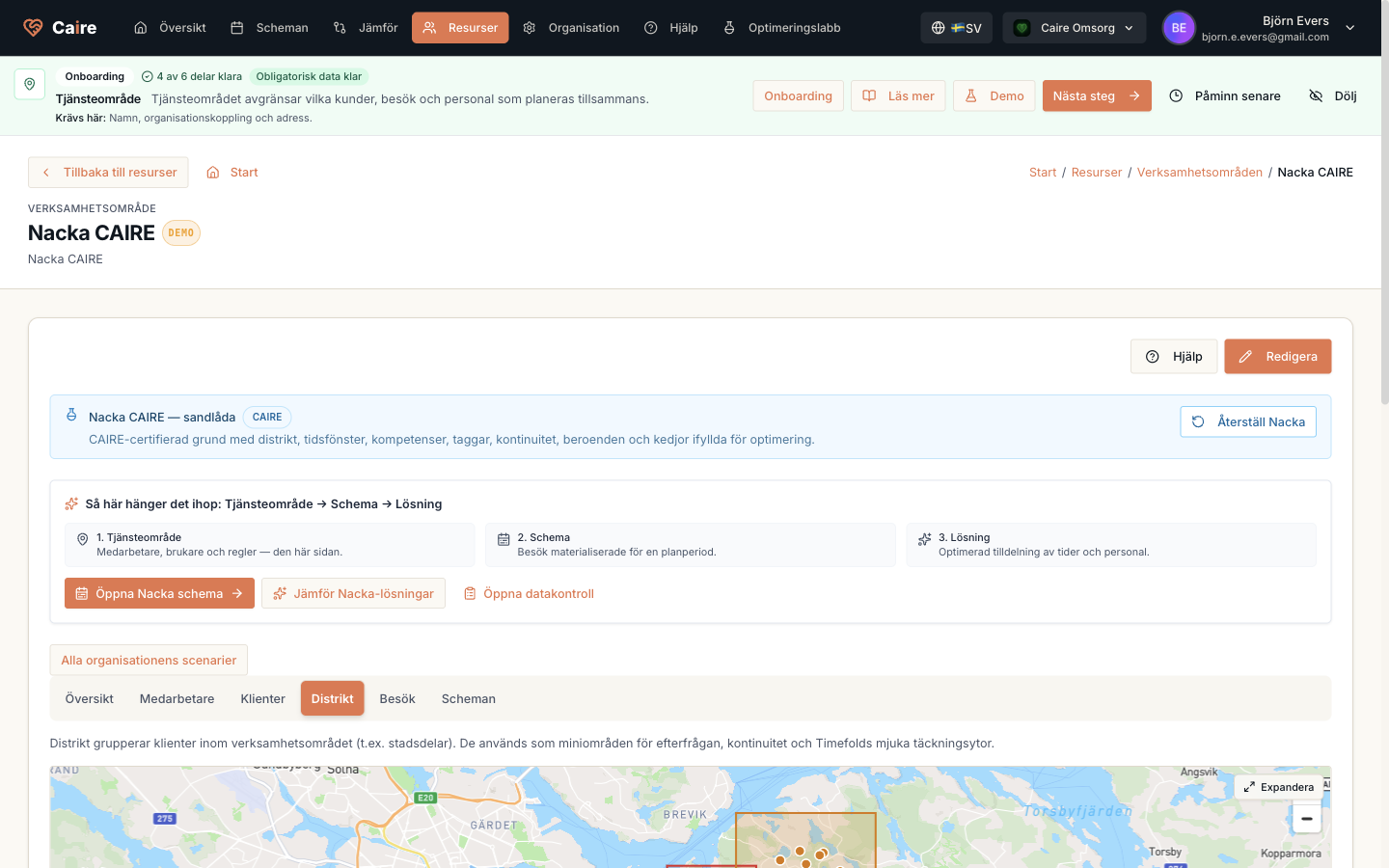This screenshot has width=1389, height=868.
Task: Click the onboarding location pin icon
Action: point(30,84)
